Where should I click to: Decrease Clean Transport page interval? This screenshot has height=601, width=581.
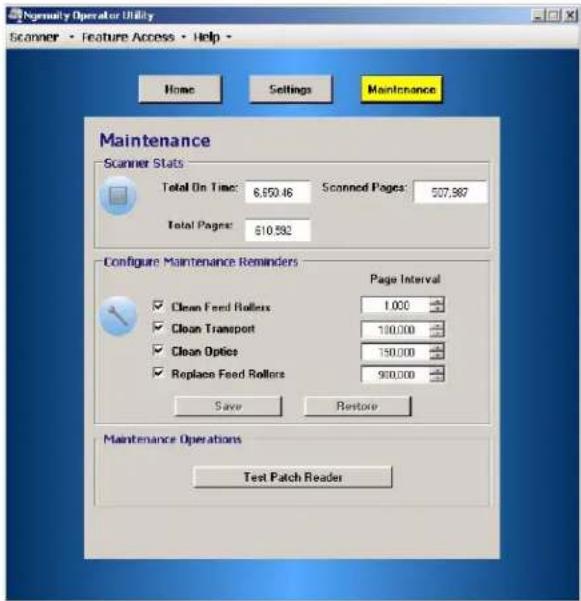(437, 333)
